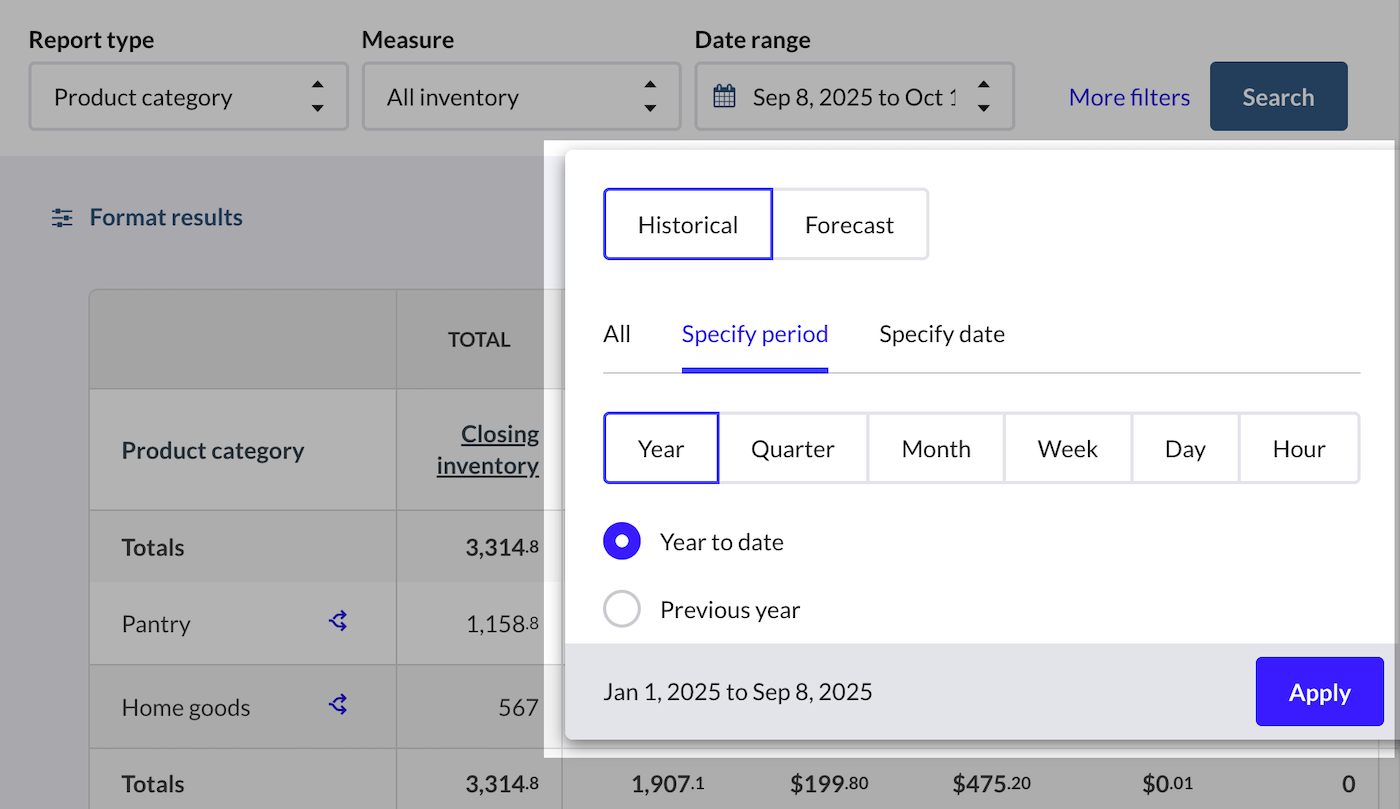Switch to the Specify date tab

point(941,334)
